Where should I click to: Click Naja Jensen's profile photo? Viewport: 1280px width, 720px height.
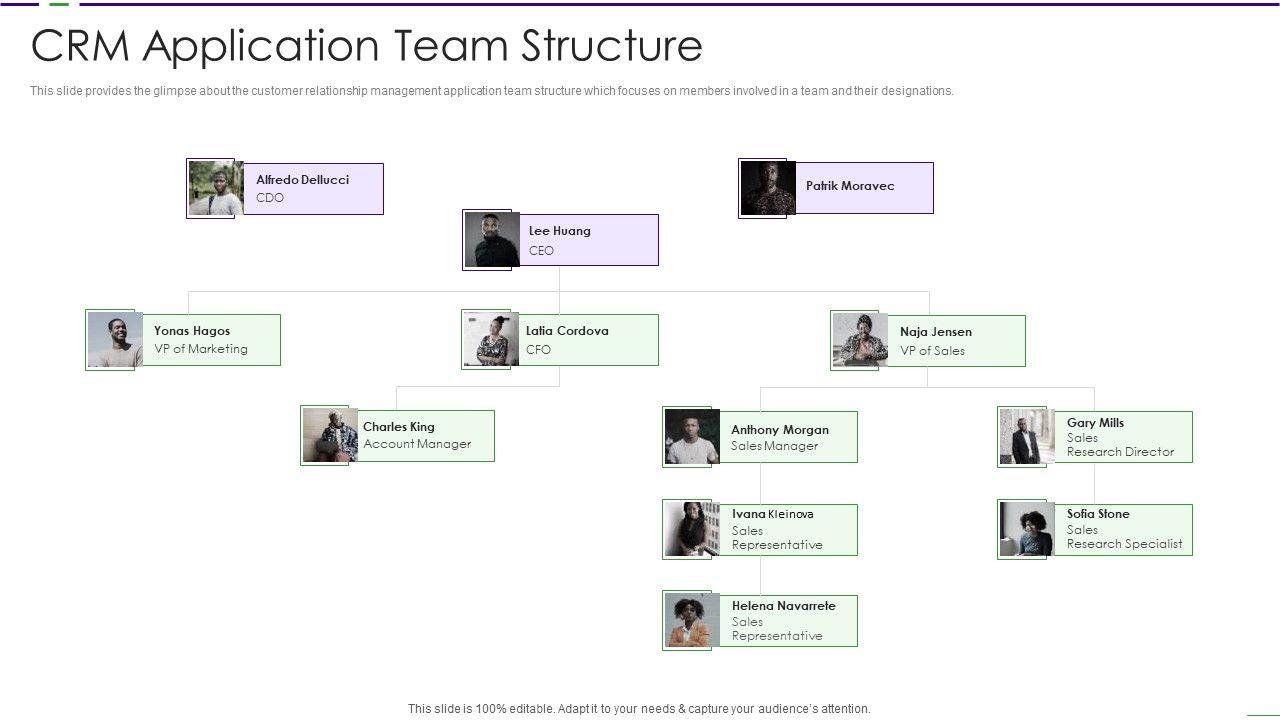[860, 340]
